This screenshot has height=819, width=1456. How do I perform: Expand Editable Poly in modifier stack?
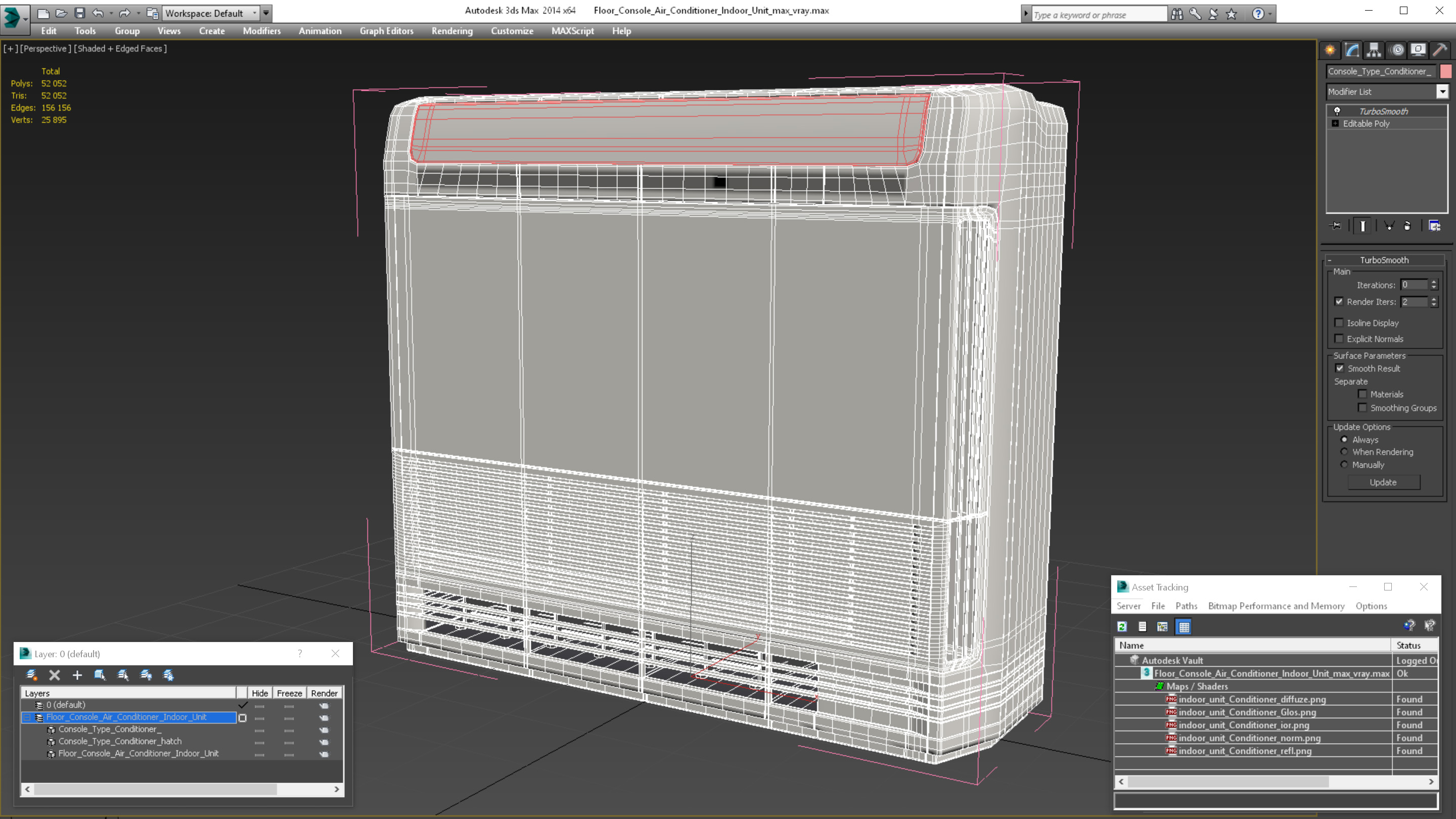point(1335,124)
